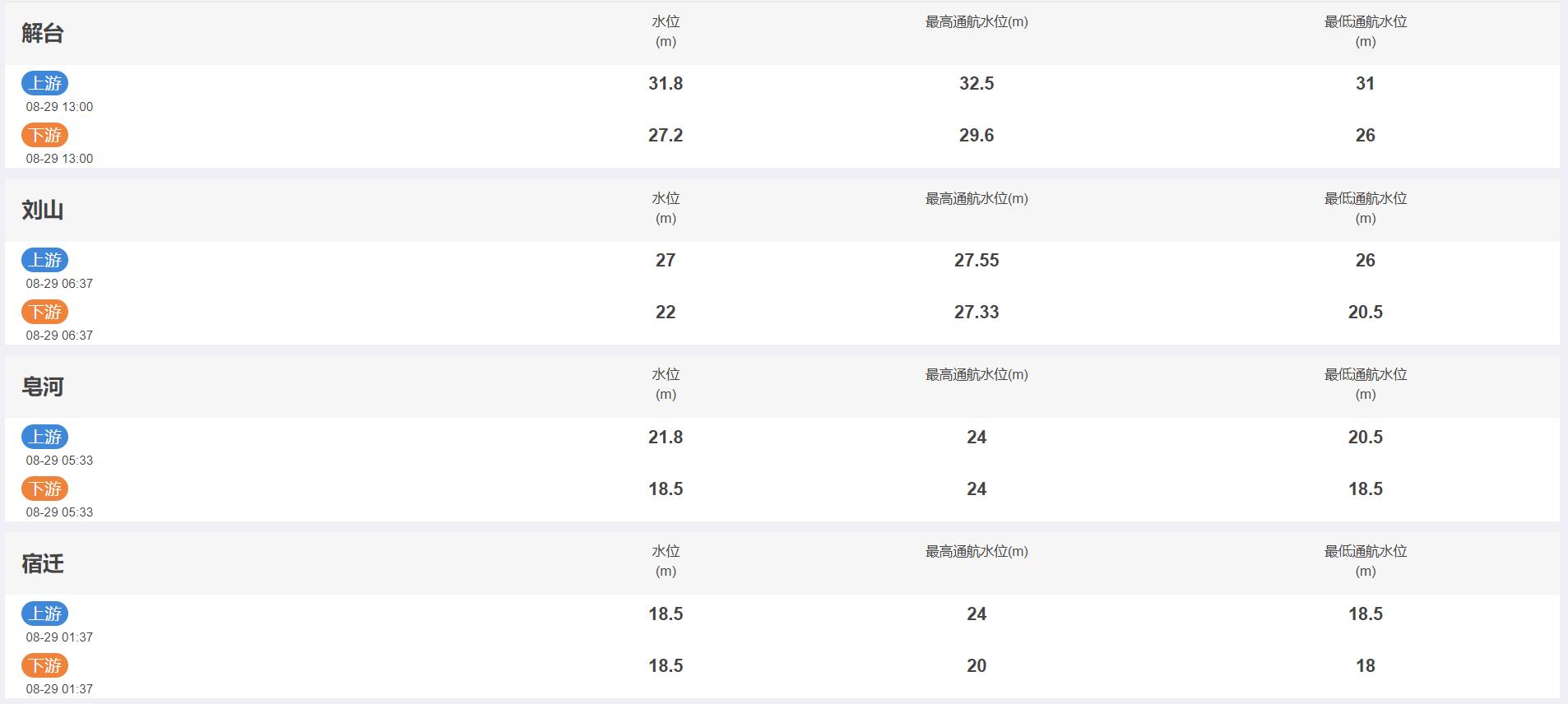Click the 皂河 上游 blue badge
This screenshot has width=1568, height=704.
(44, 437)
